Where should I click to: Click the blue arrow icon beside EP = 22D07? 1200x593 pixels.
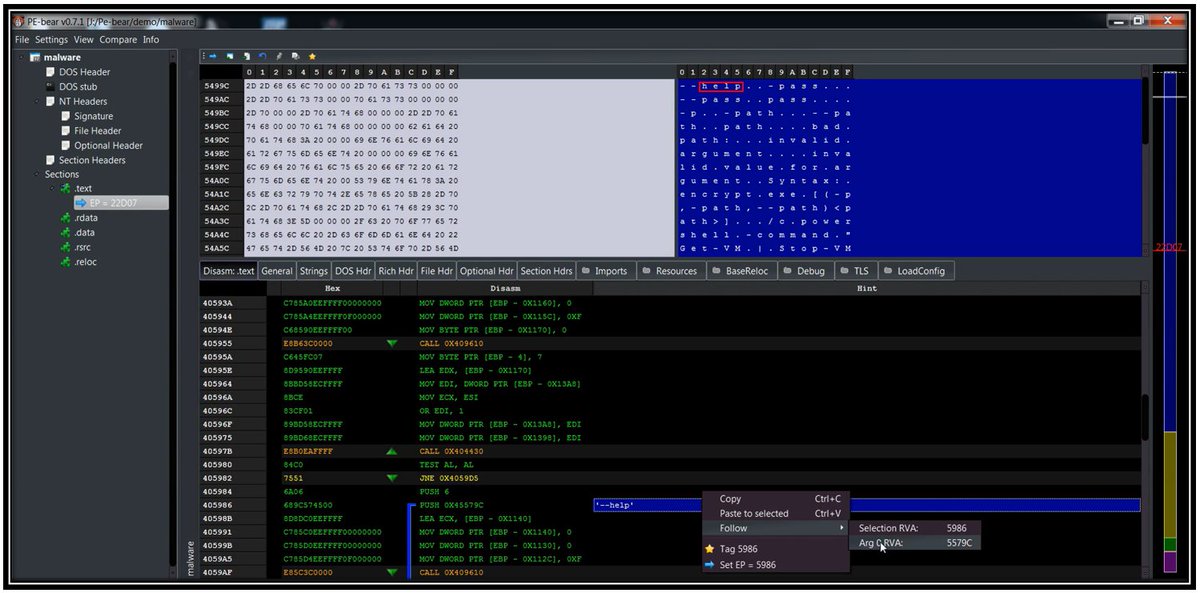tap(82, 203)
